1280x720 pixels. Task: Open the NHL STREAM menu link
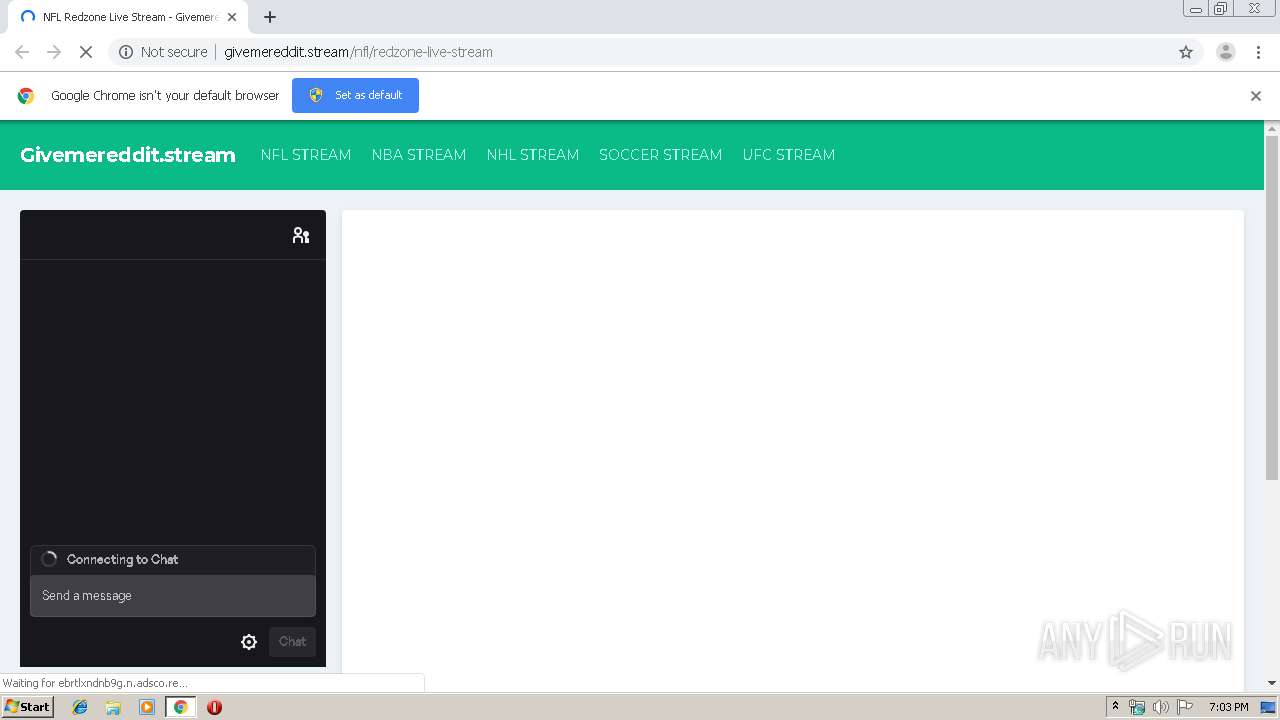click(533, 155)
